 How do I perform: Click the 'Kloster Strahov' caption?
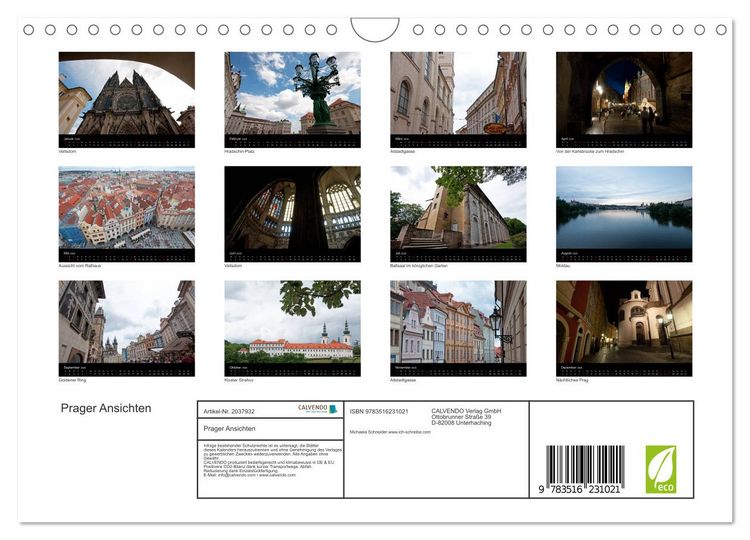pos(239,380)
